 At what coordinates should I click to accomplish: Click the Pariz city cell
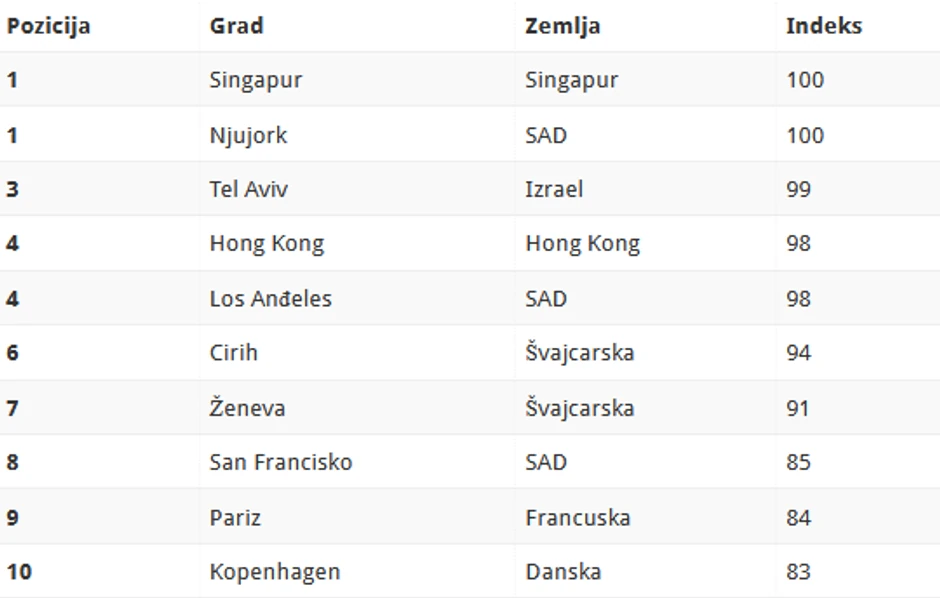[x=235, y=517]
